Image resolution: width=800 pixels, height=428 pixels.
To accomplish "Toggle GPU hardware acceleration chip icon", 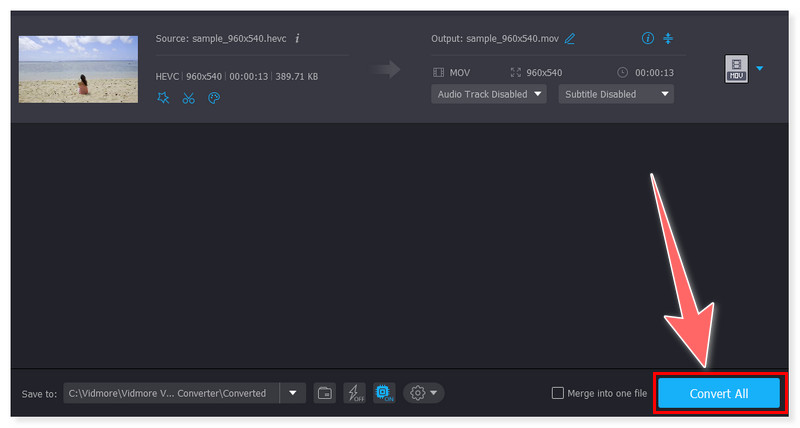I will [383, 393].
